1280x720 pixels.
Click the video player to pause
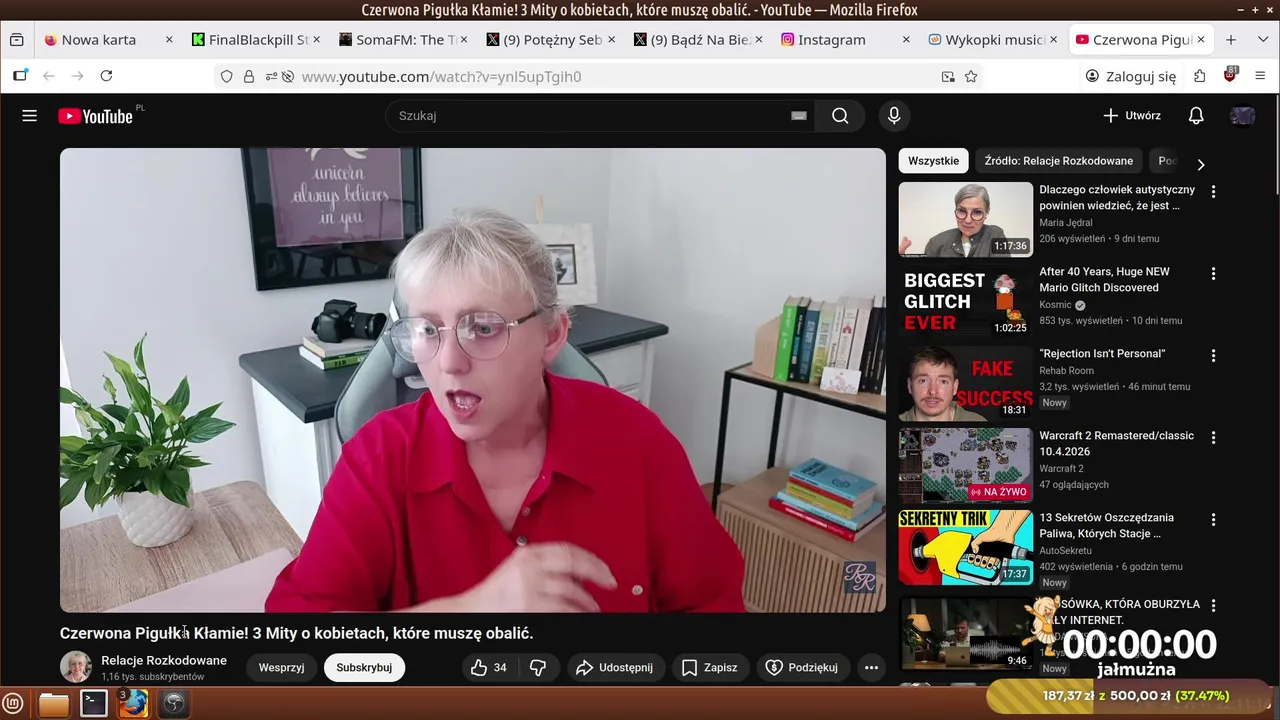coord(473,380)
